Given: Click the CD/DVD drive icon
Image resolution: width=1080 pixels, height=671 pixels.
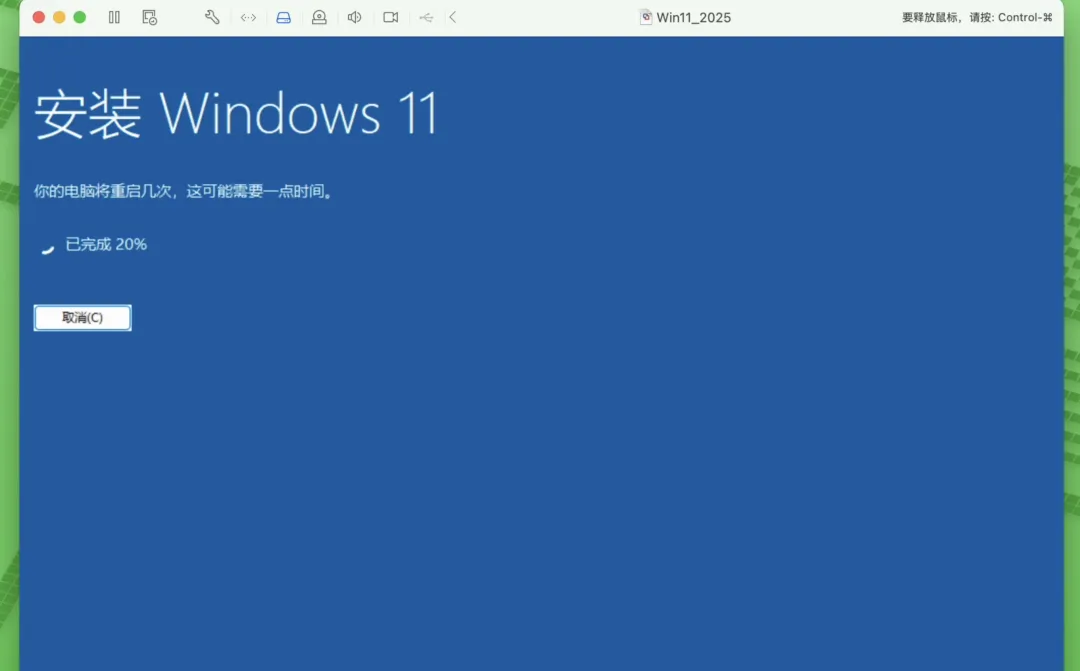Looking at the screenshot, I should click(319, 17).
